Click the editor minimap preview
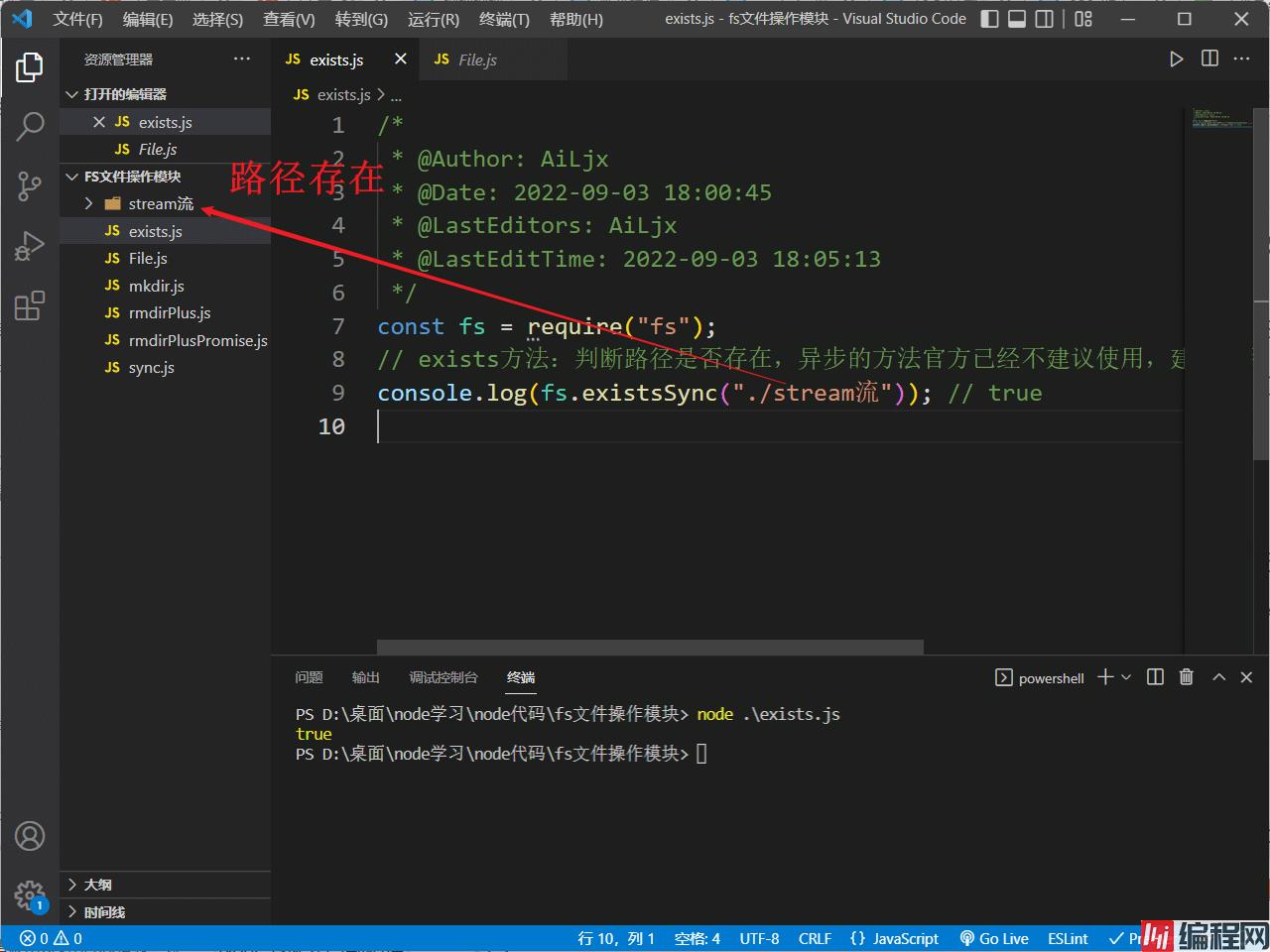This screenshot has width=1270, height=952. click(1221, 119)
